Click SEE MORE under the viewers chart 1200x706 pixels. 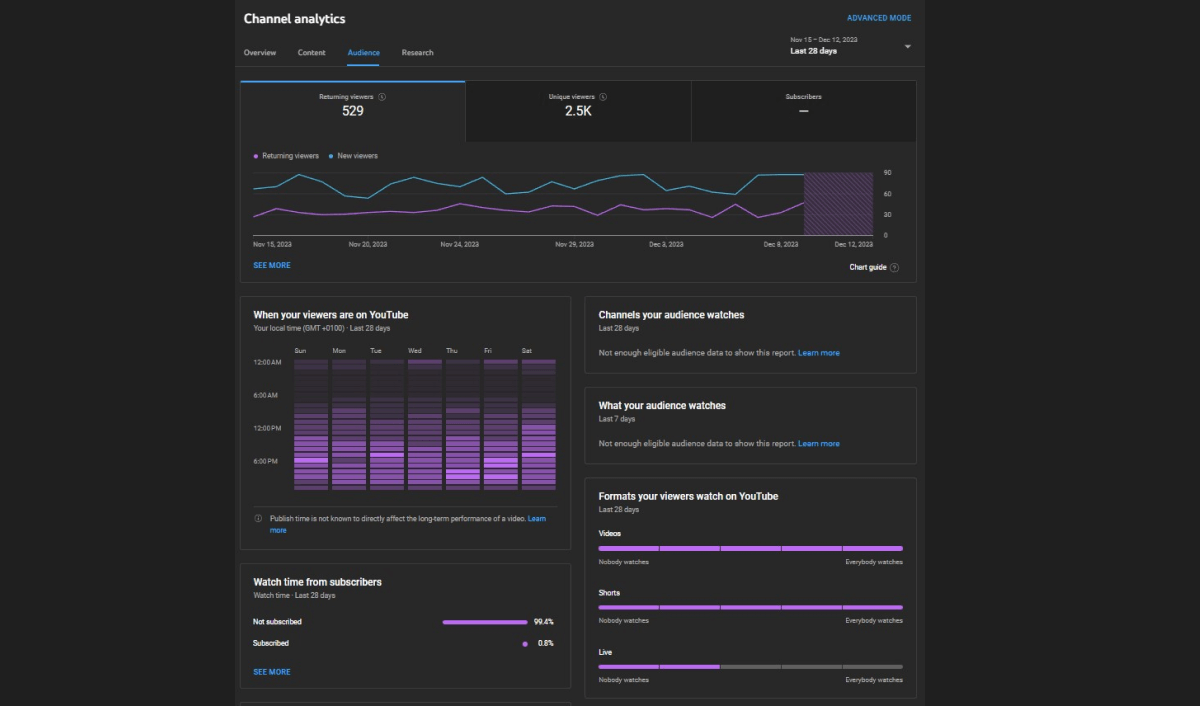[x=272, y=265]
